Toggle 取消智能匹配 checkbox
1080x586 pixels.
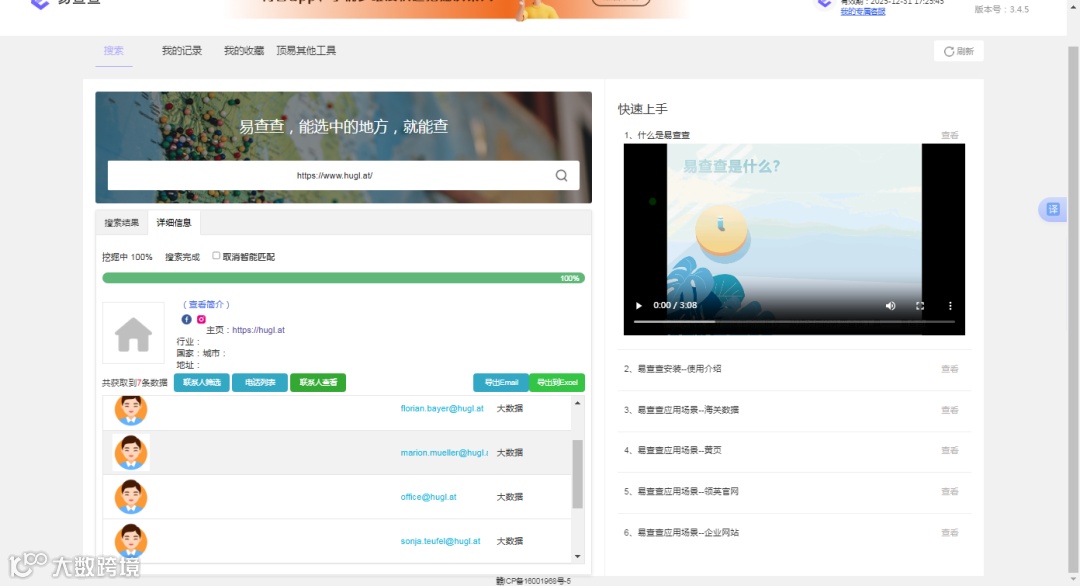[x=216, y=256]
